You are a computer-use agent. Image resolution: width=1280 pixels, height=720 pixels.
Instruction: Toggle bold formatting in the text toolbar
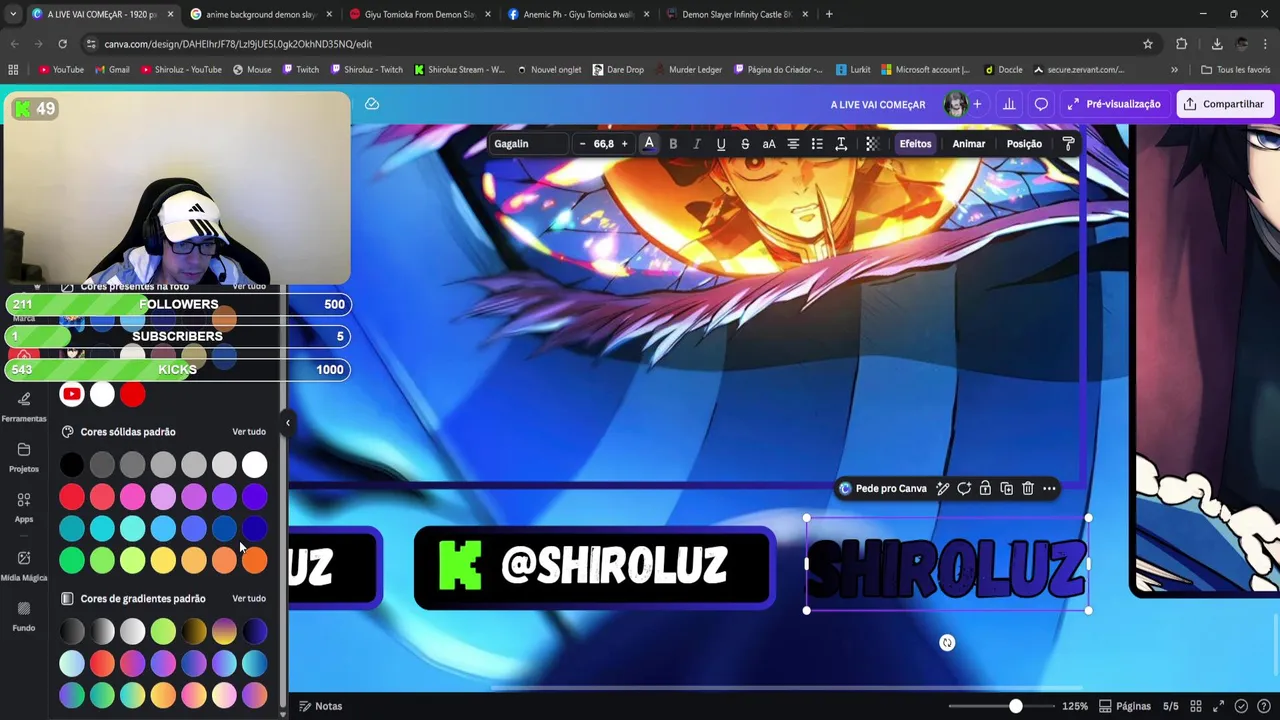673,144
